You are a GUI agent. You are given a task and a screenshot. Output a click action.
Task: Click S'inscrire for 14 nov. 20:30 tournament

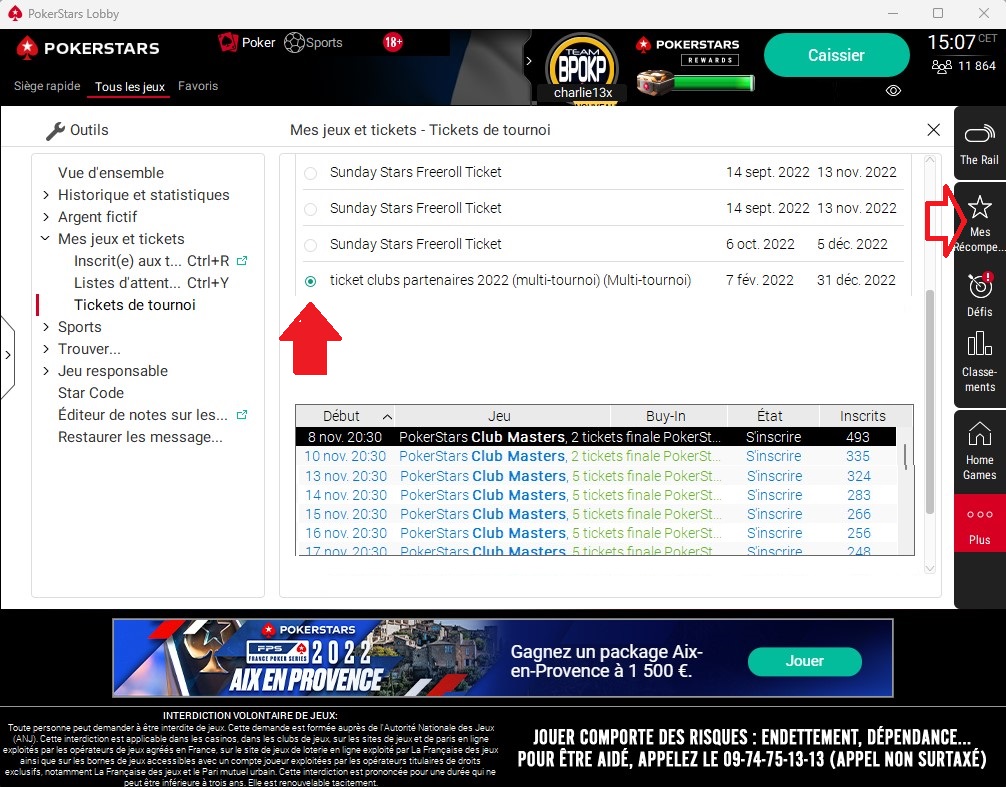coord(774,495)
